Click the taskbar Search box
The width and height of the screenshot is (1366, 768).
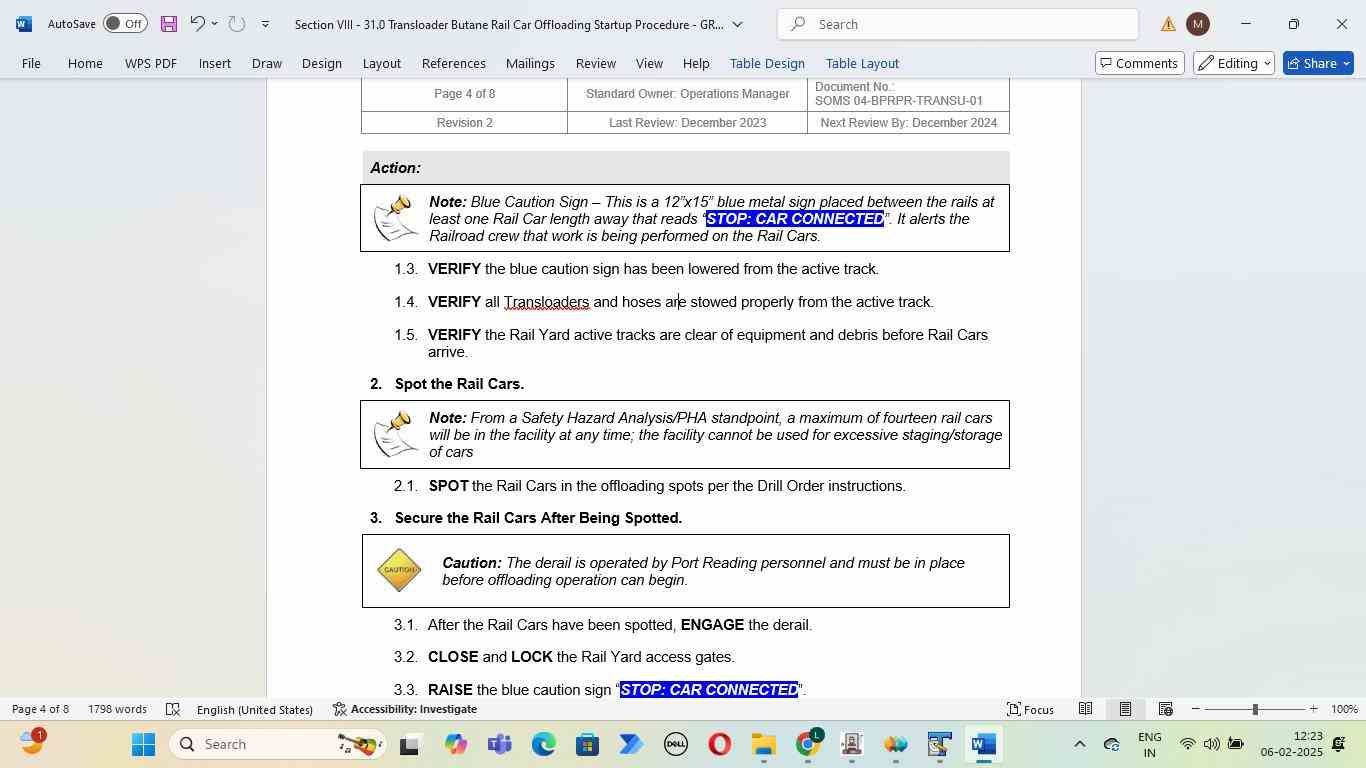click(x=279, y=744)
